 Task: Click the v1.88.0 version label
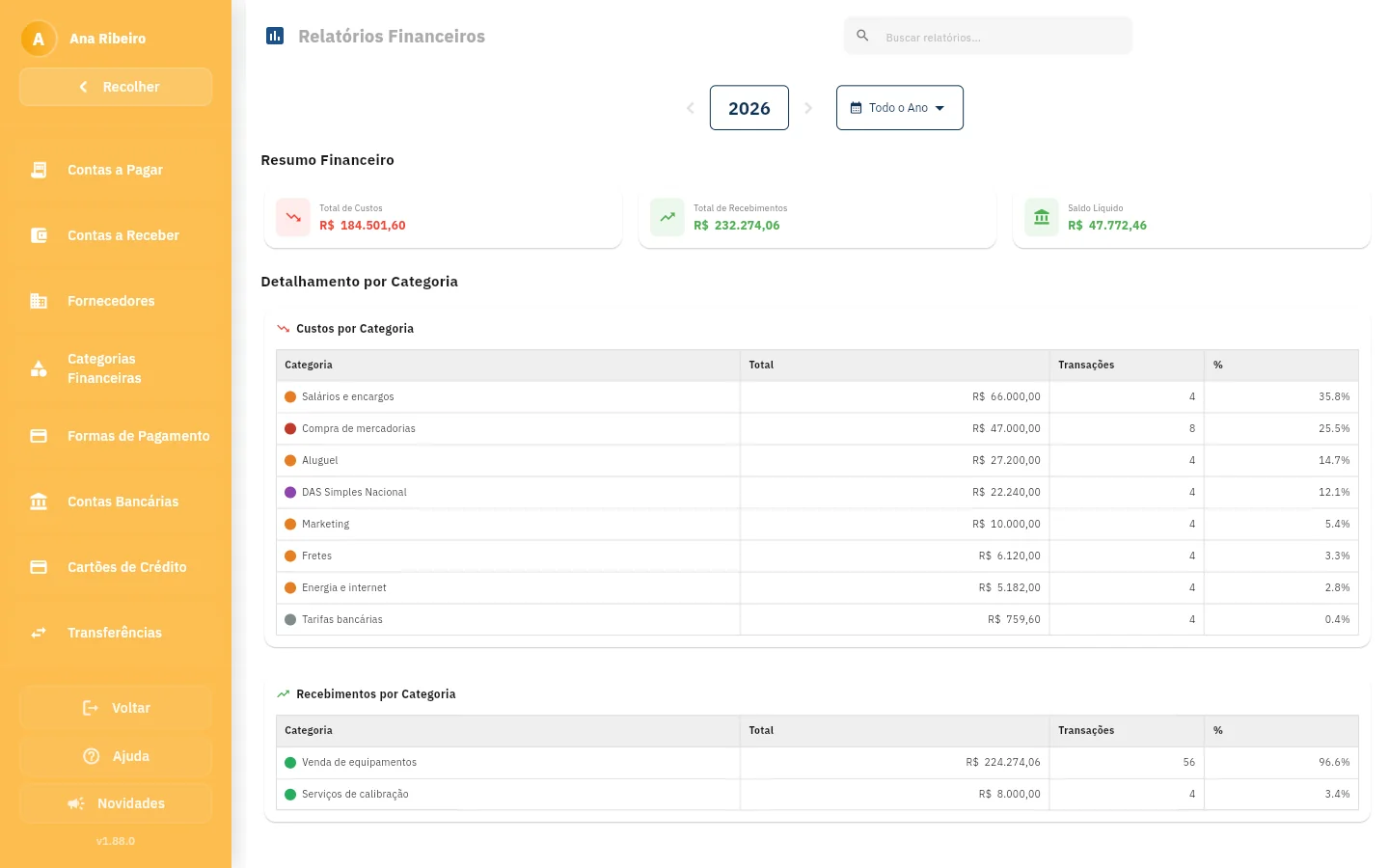[x=116, y=841]
